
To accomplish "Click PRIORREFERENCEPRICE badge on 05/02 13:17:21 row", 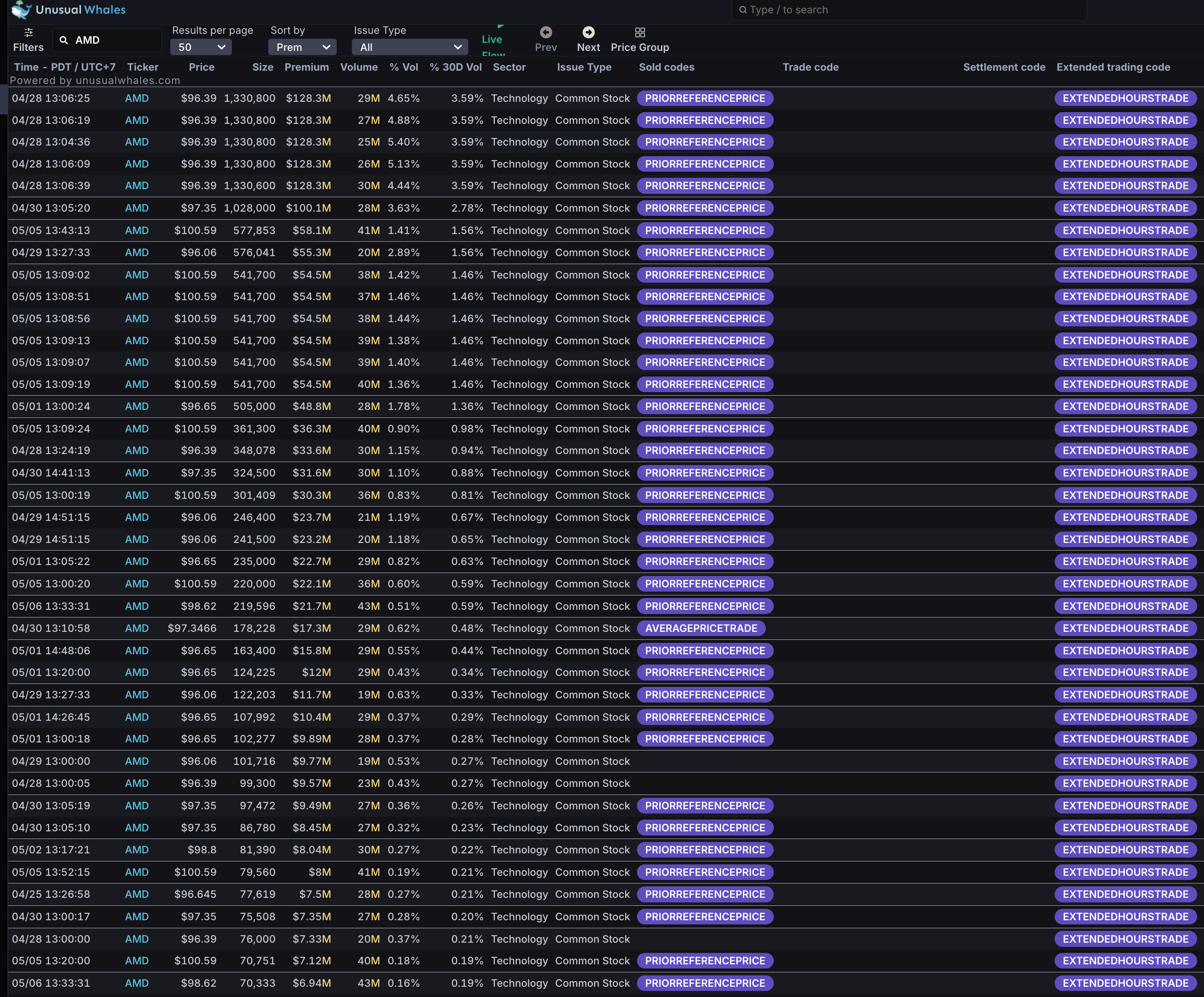I will click(x=705, y=850).
